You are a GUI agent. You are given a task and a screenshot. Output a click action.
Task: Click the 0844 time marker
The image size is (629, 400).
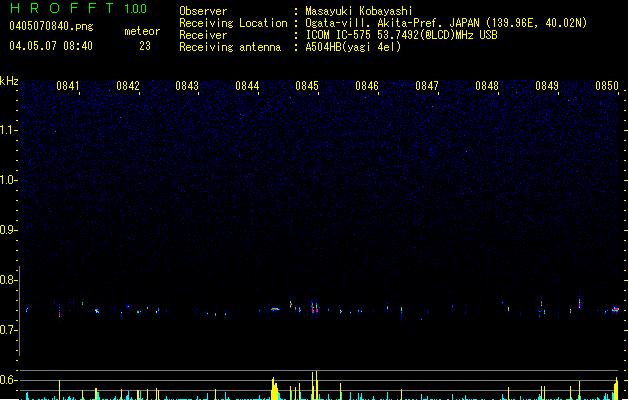tap(247, 86)
